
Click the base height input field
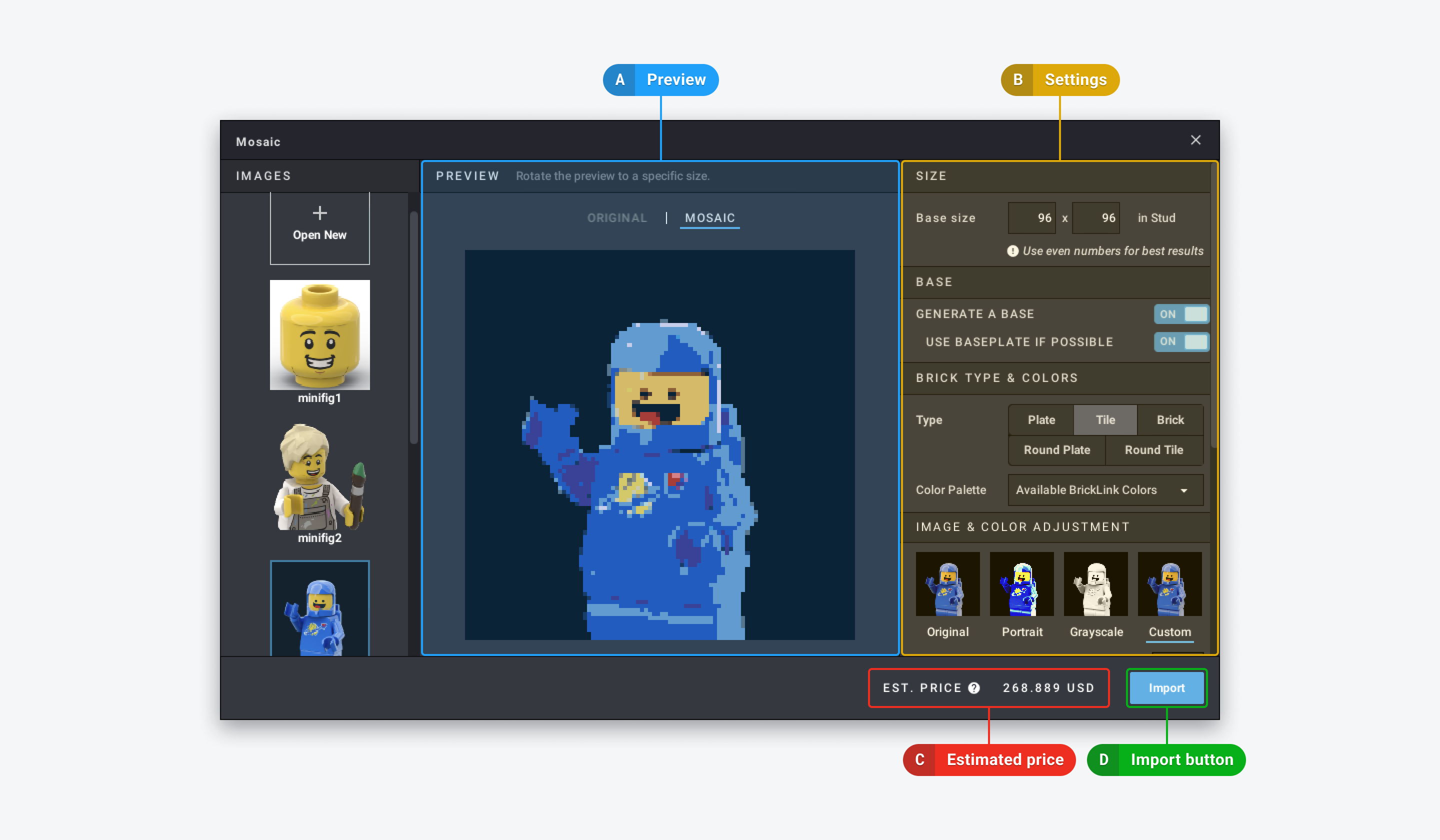(x=1095, y=217)
